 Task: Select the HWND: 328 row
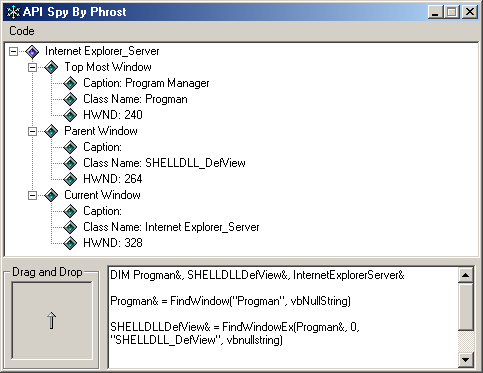[113, 243]
